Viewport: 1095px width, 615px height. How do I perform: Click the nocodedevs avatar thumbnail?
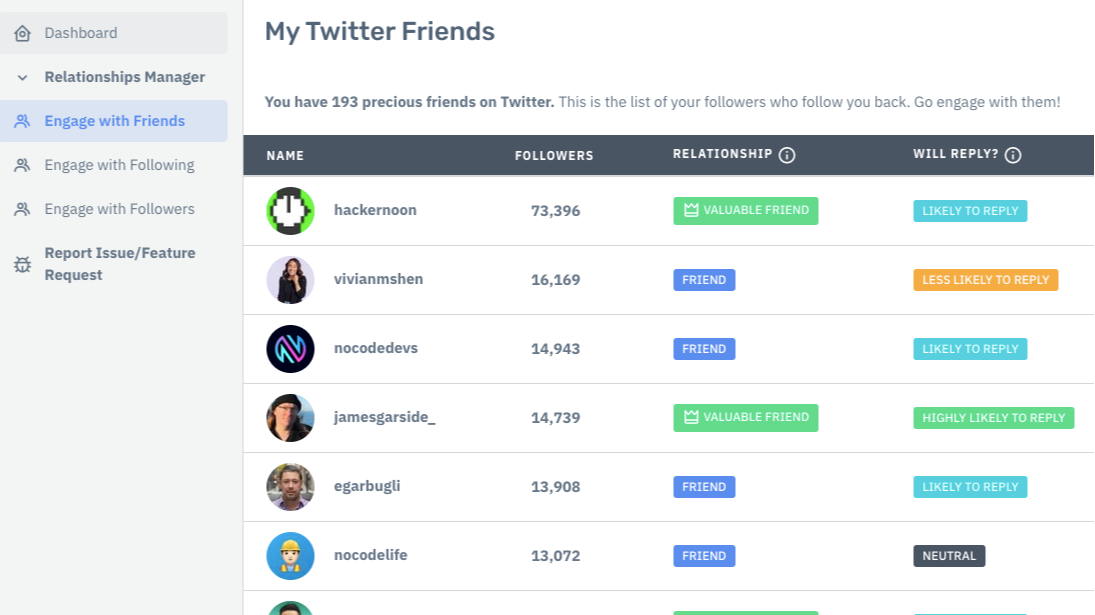point(290,349)
